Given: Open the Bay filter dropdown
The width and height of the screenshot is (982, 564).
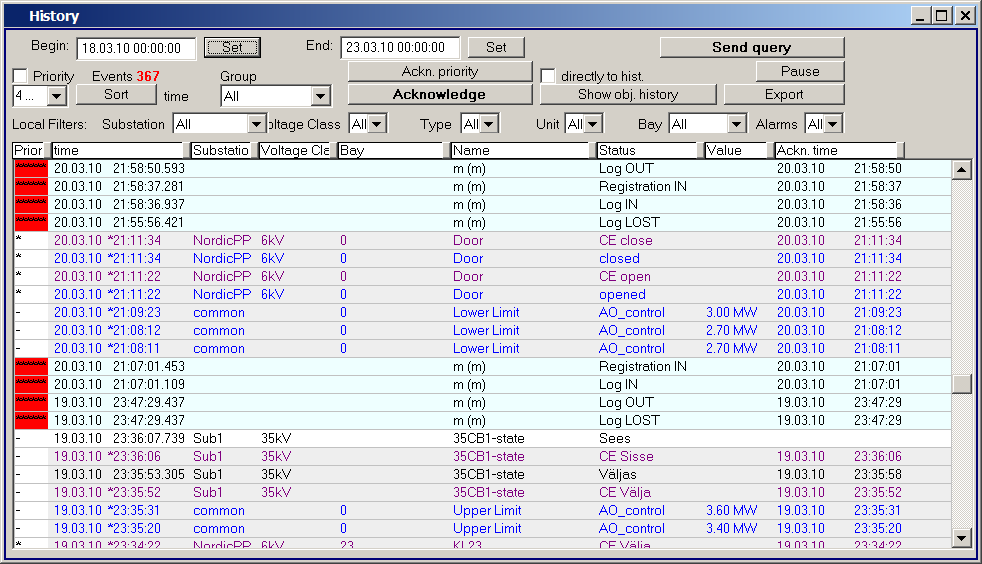Looking at the screenshot, I should tap(737, 124).
